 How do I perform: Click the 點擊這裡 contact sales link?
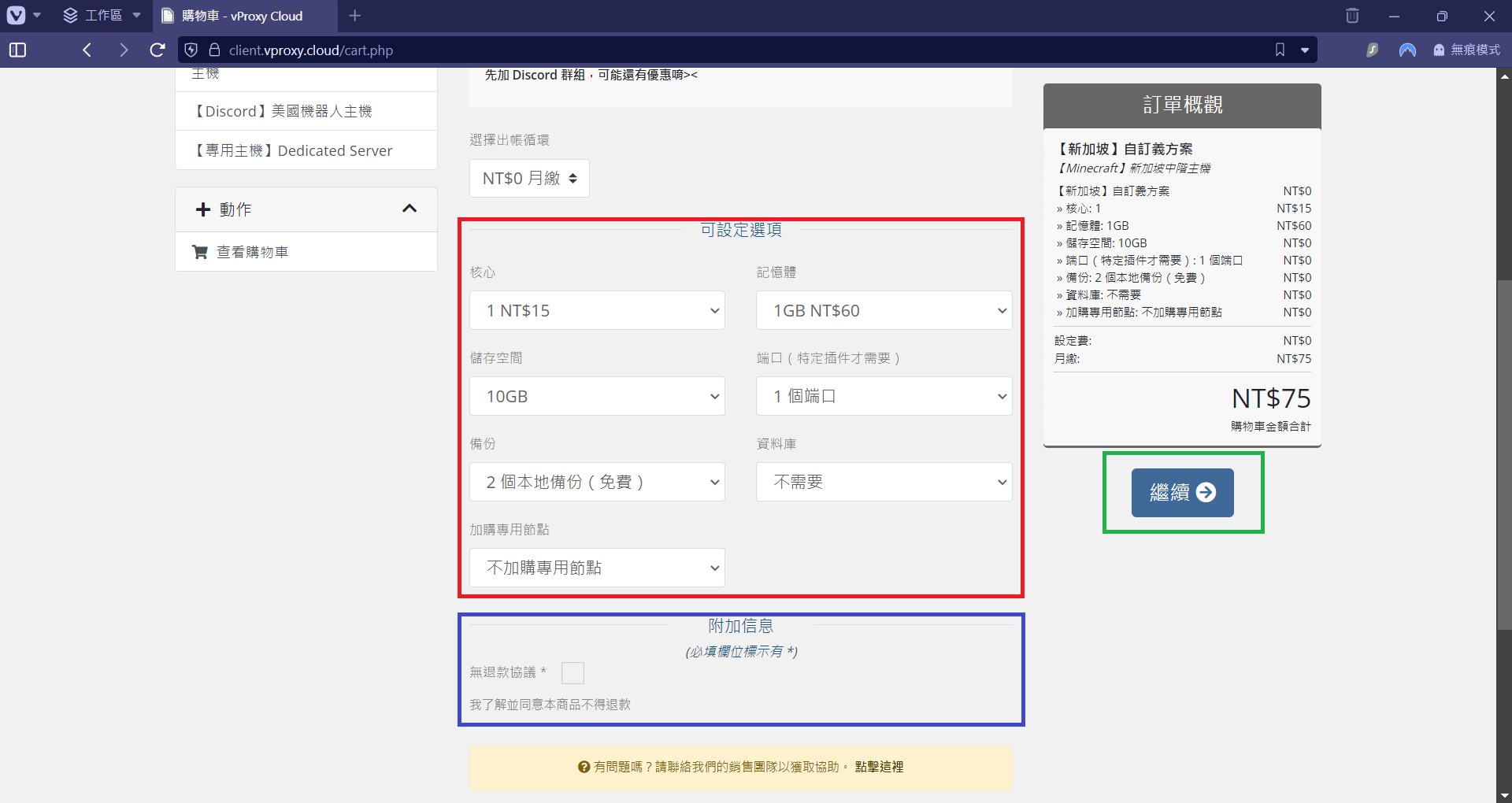879,767
